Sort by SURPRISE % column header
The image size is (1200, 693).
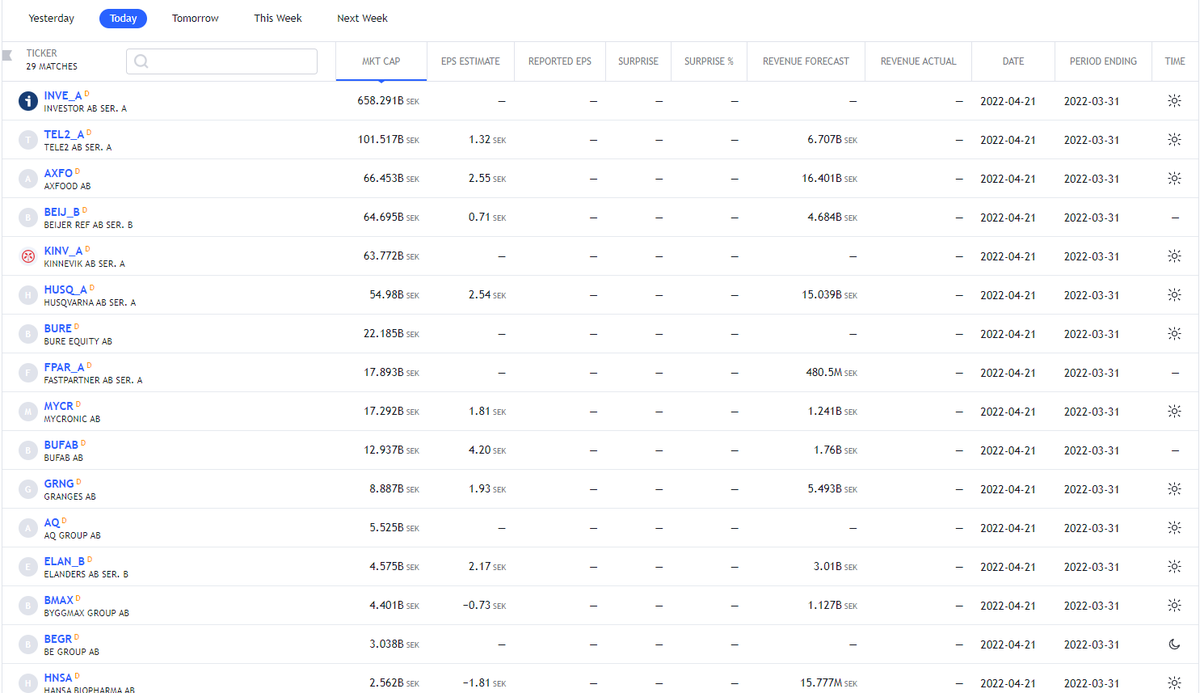709,61
